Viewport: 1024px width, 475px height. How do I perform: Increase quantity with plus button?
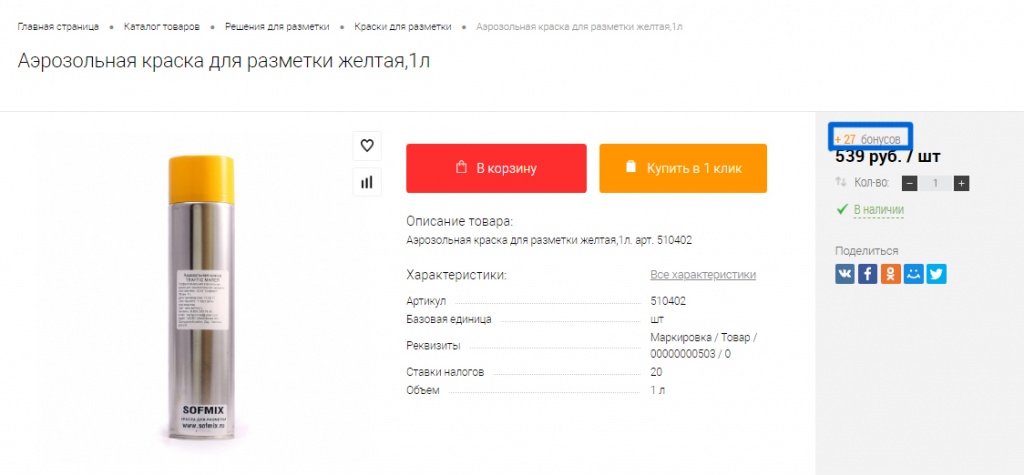coord(961,184)
